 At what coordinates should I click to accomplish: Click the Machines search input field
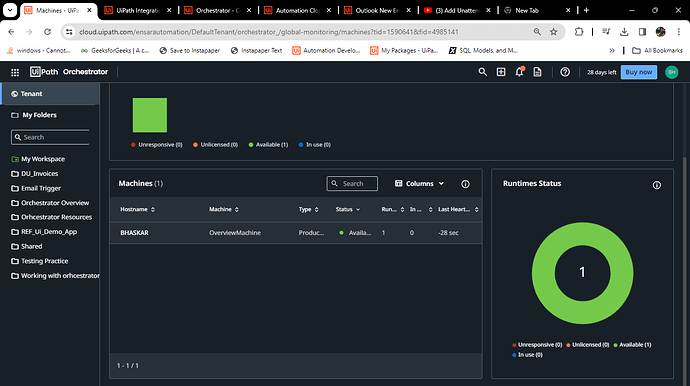(352, 184)
